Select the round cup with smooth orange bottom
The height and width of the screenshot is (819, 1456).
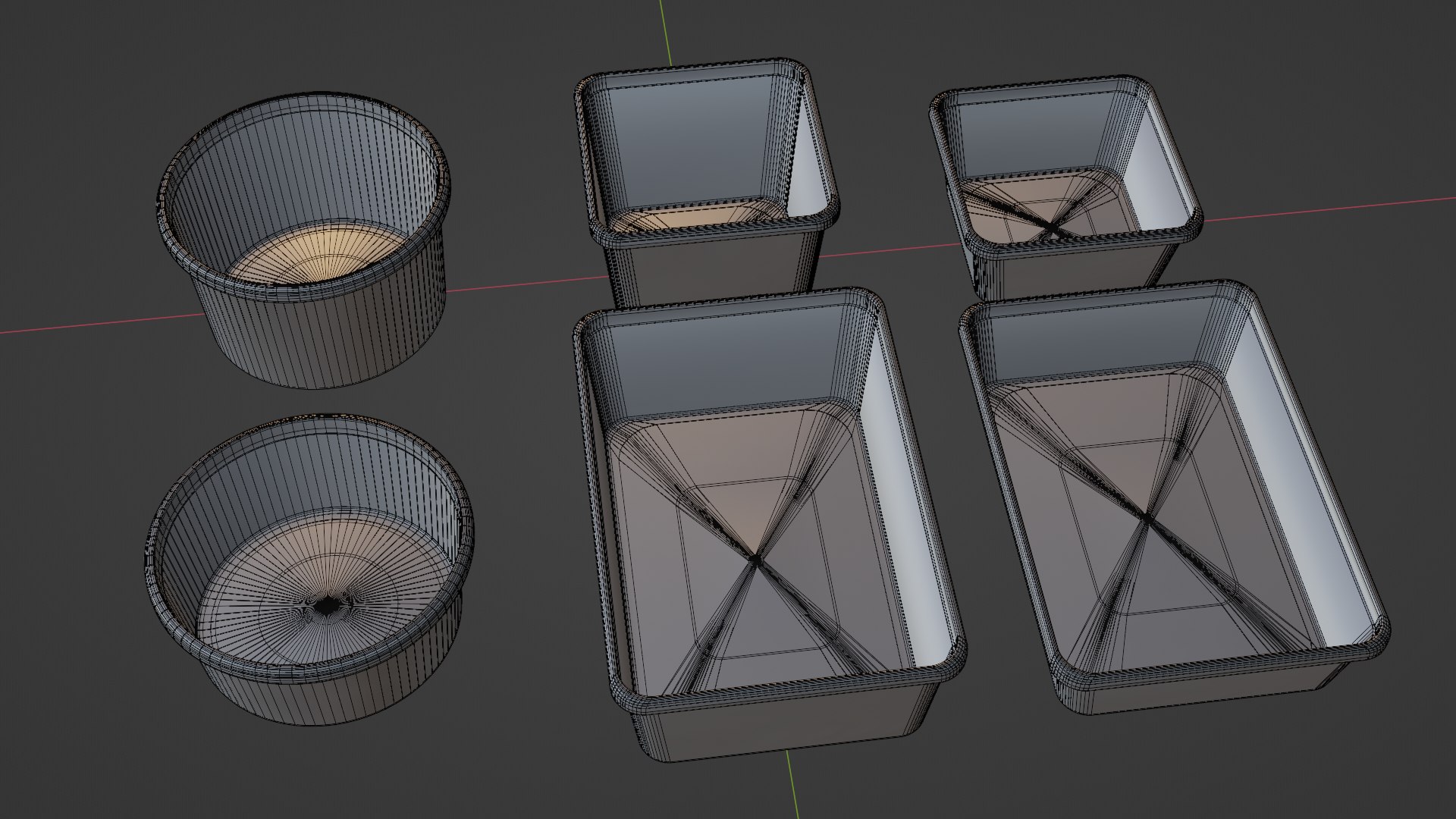coord(305,241)
